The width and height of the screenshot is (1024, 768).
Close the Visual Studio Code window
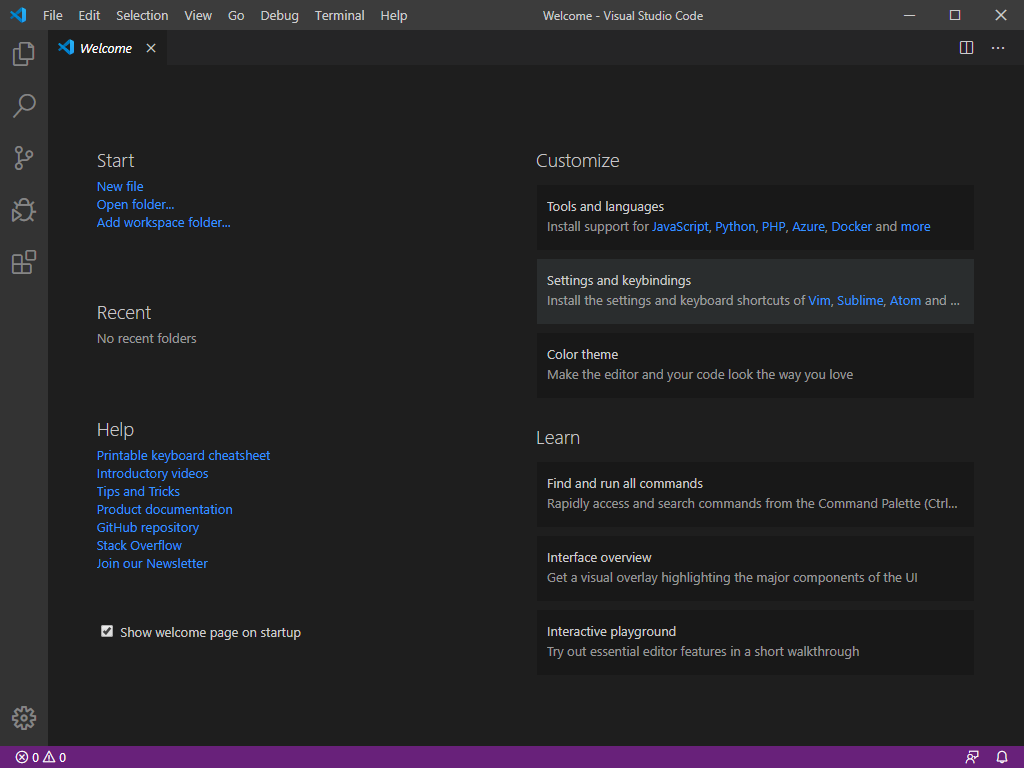[1000, 15]
